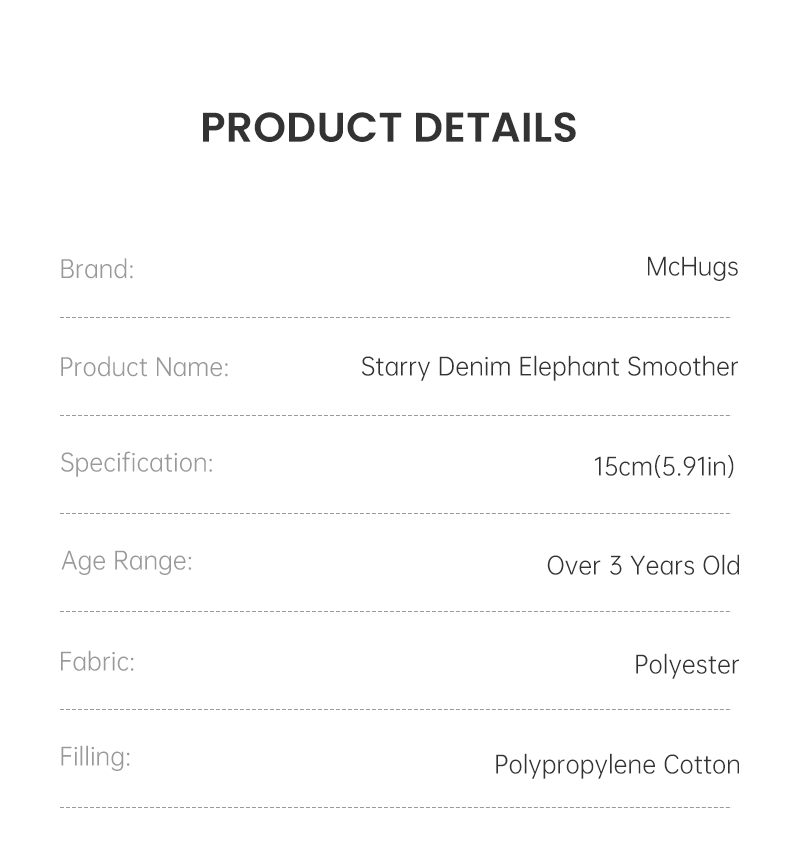Viewport: 790px width, 860px height.
Task: Click the Age Range label
Action: 127,561
